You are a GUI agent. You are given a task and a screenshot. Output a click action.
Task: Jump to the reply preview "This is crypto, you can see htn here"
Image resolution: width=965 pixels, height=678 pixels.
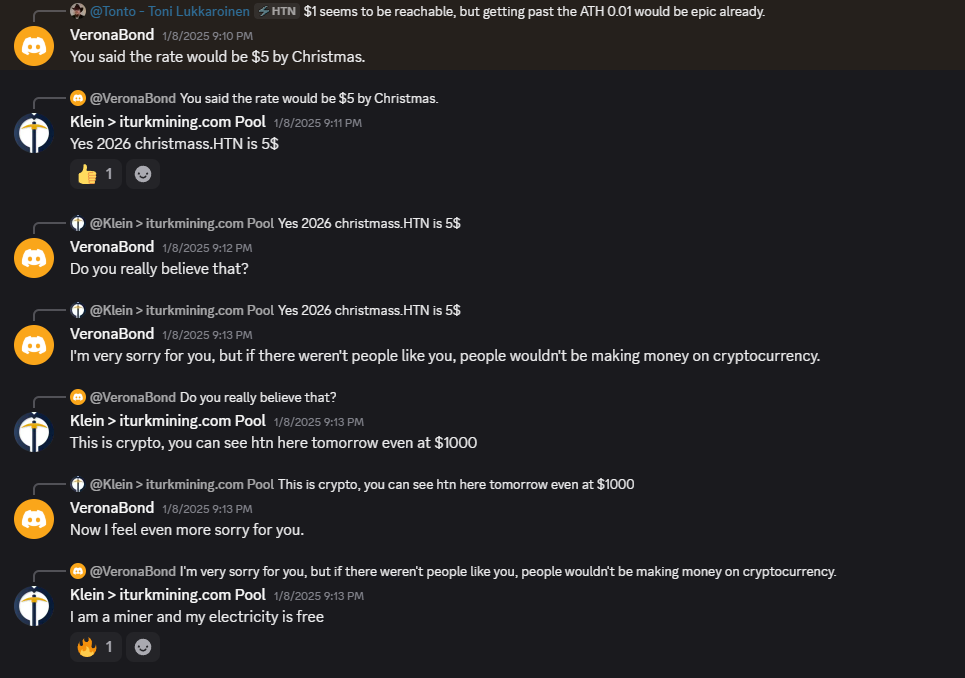click(456, 484)
